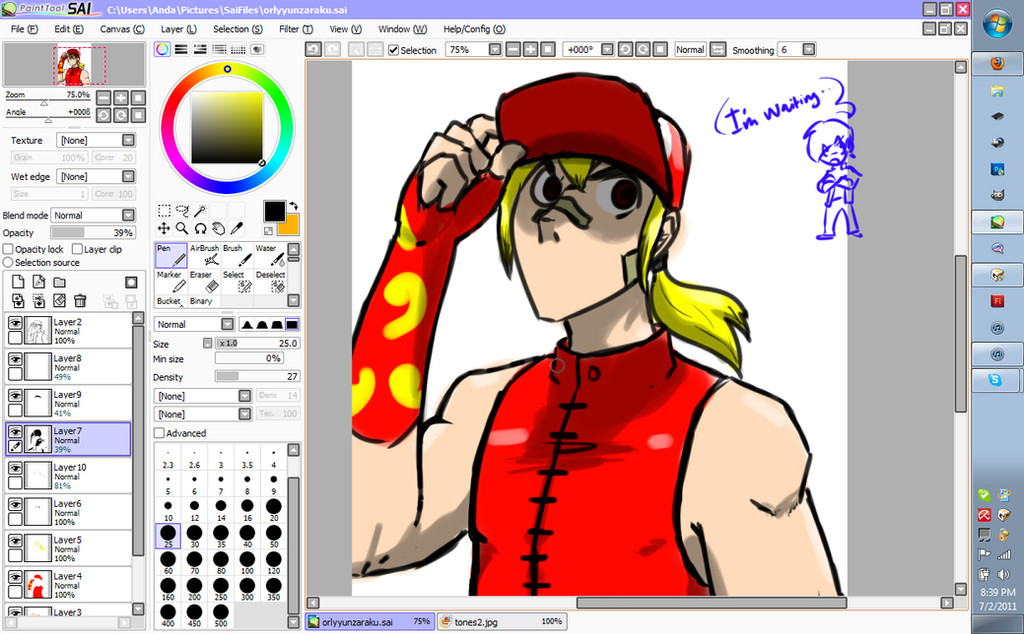Toggle the Color Wheel panel icon

[163, 50]
